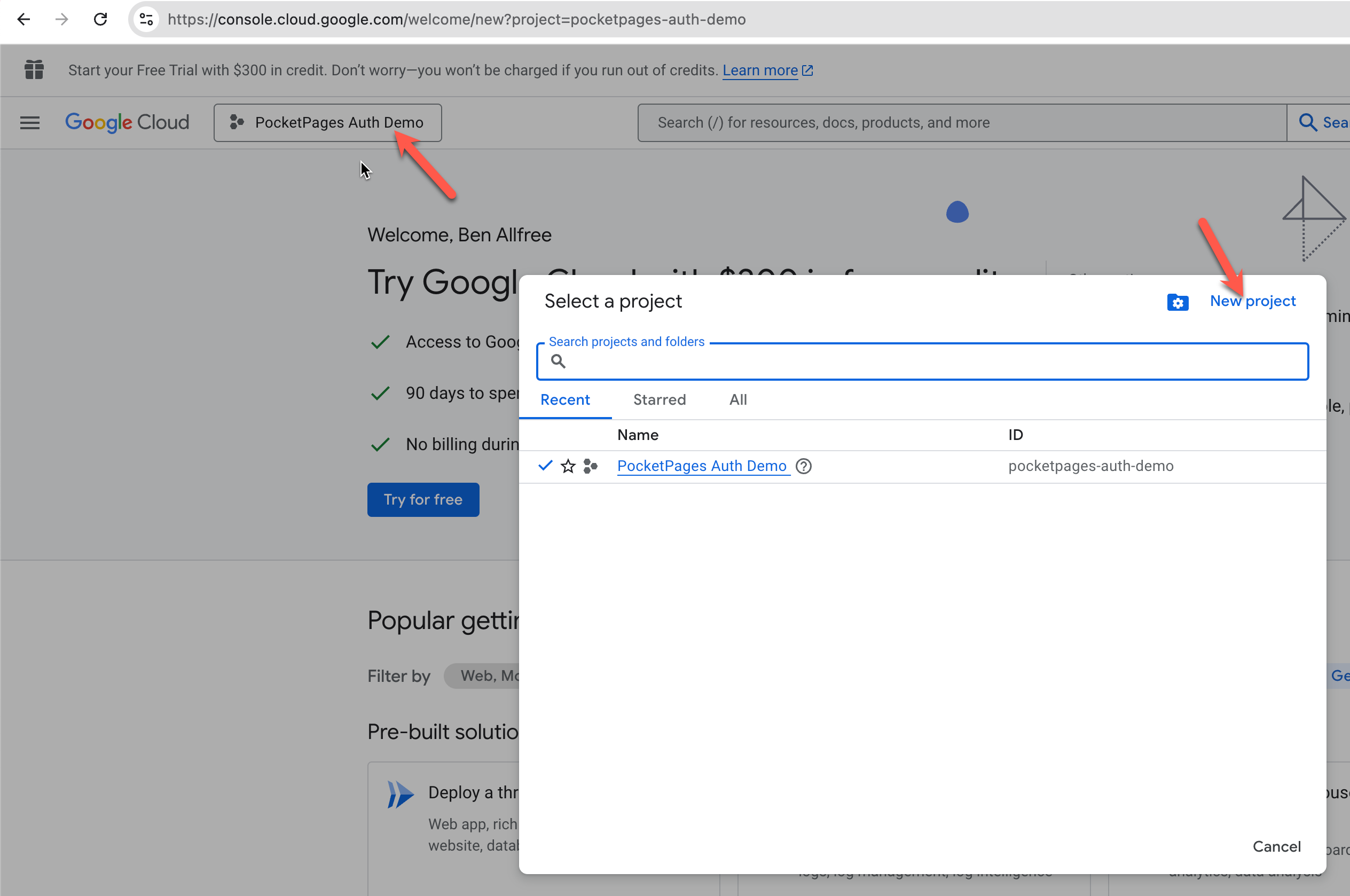The image size is (1350, 896).
Task: Click the address bar URL
Action: click(x=457, y=19)
